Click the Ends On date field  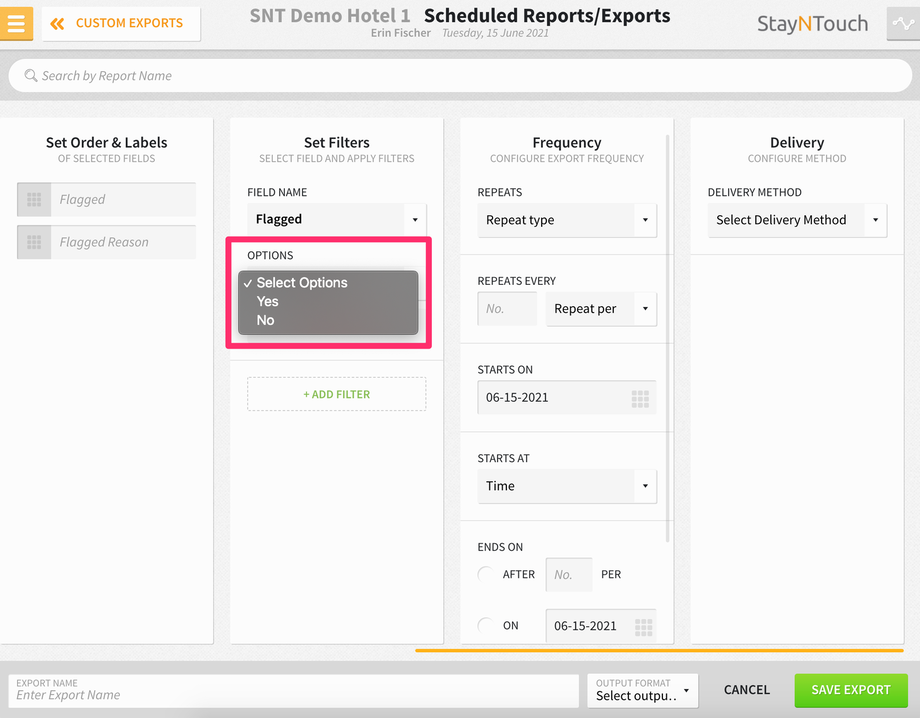pyautogui.click(x=601, y=626)
